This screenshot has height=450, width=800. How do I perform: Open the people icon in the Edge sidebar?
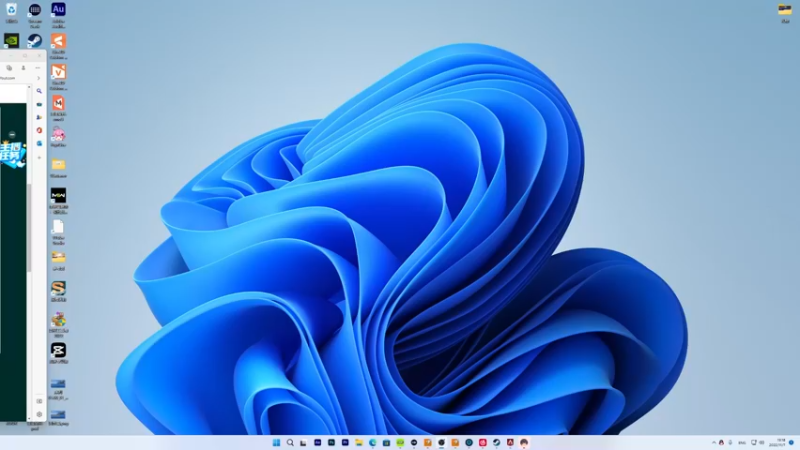coord(39,117)
